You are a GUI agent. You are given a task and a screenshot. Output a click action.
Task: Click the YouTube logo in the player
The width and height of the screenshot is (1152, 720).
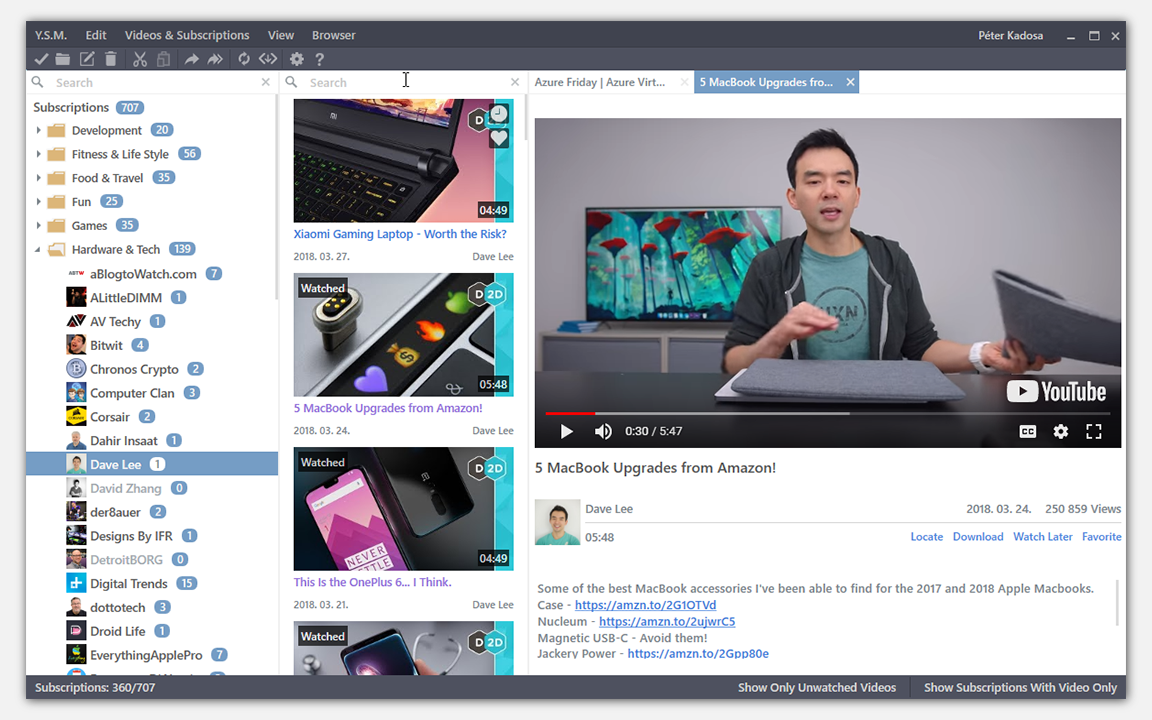(x=1056, y=392)
